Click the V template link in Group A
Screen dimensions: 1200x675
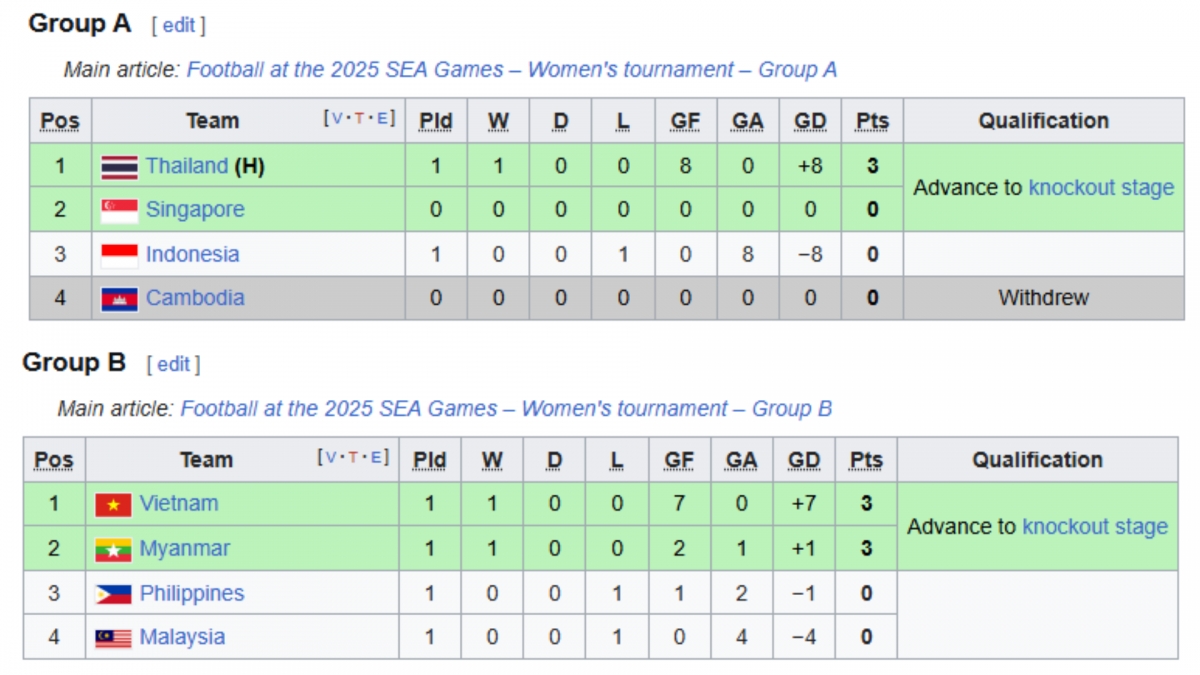point(336,119)
